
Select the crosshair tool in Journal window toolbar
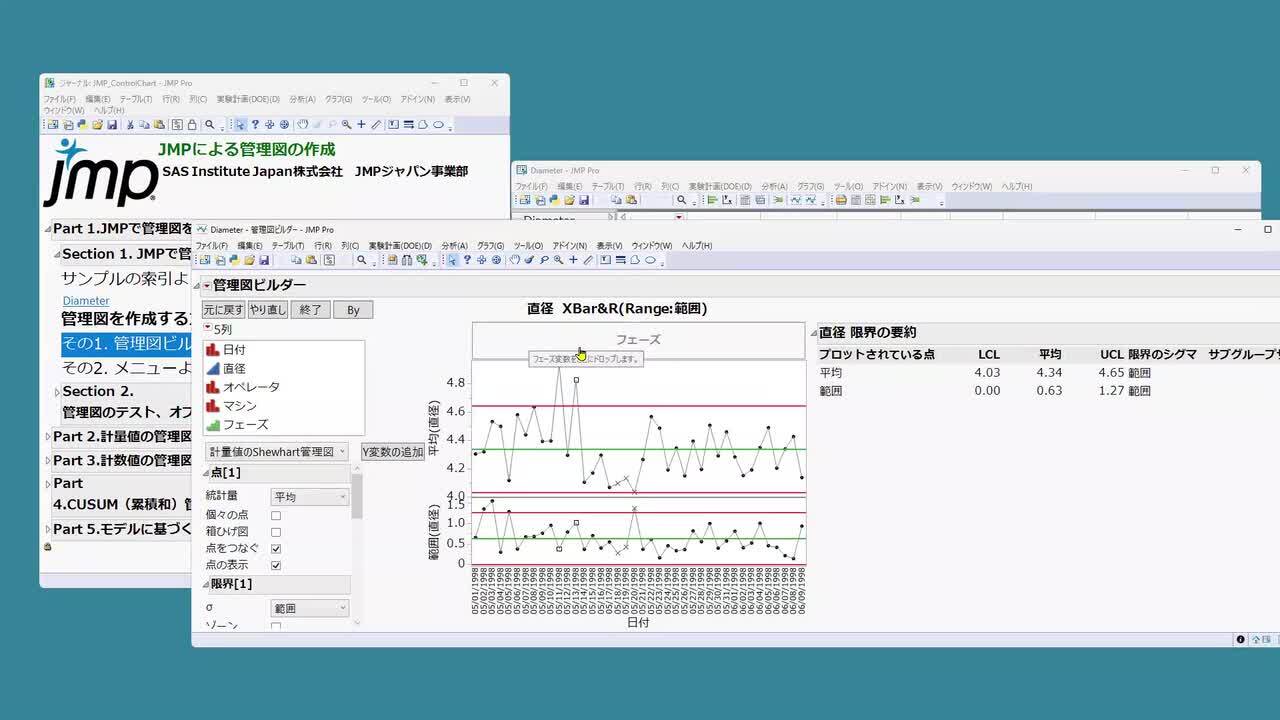pos(361,125)
